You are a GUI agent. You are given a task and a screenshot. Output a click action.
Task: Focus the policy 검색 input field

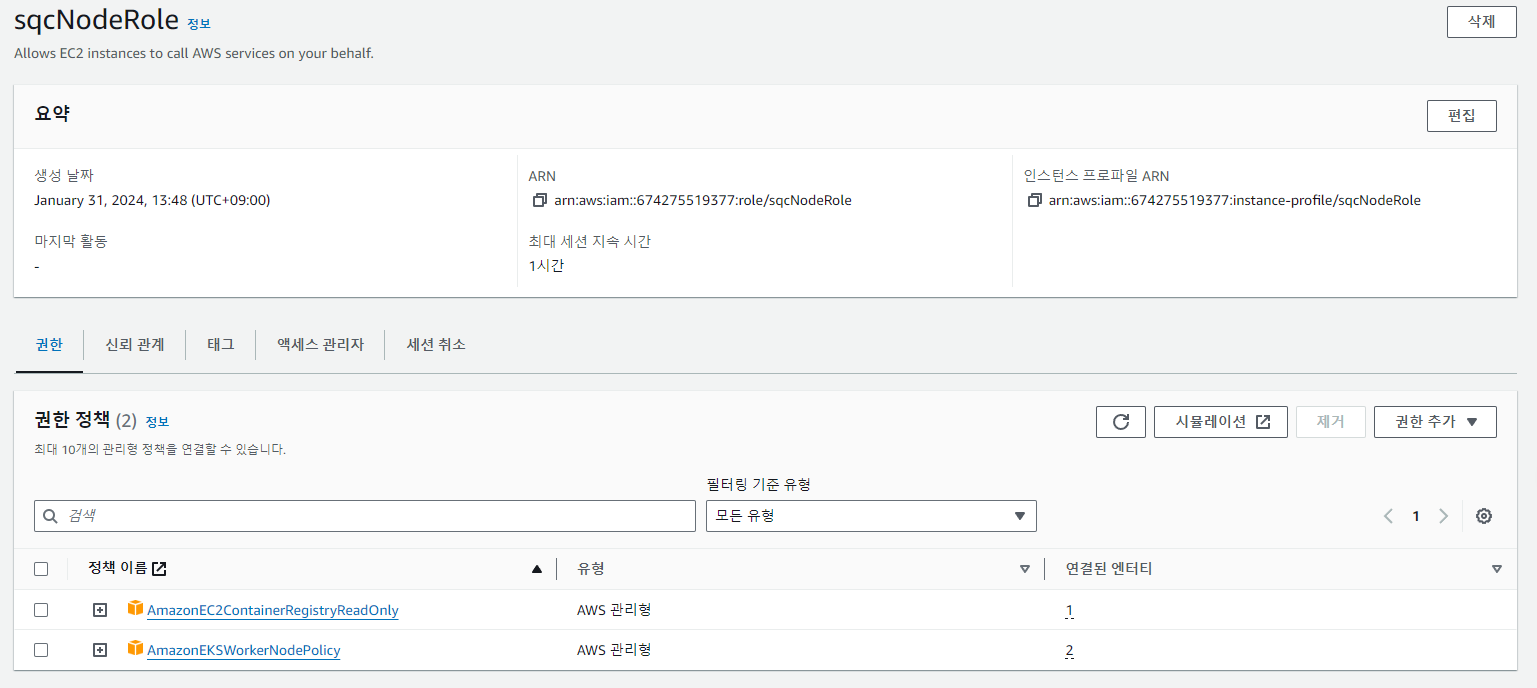click(x=365, y=516)
